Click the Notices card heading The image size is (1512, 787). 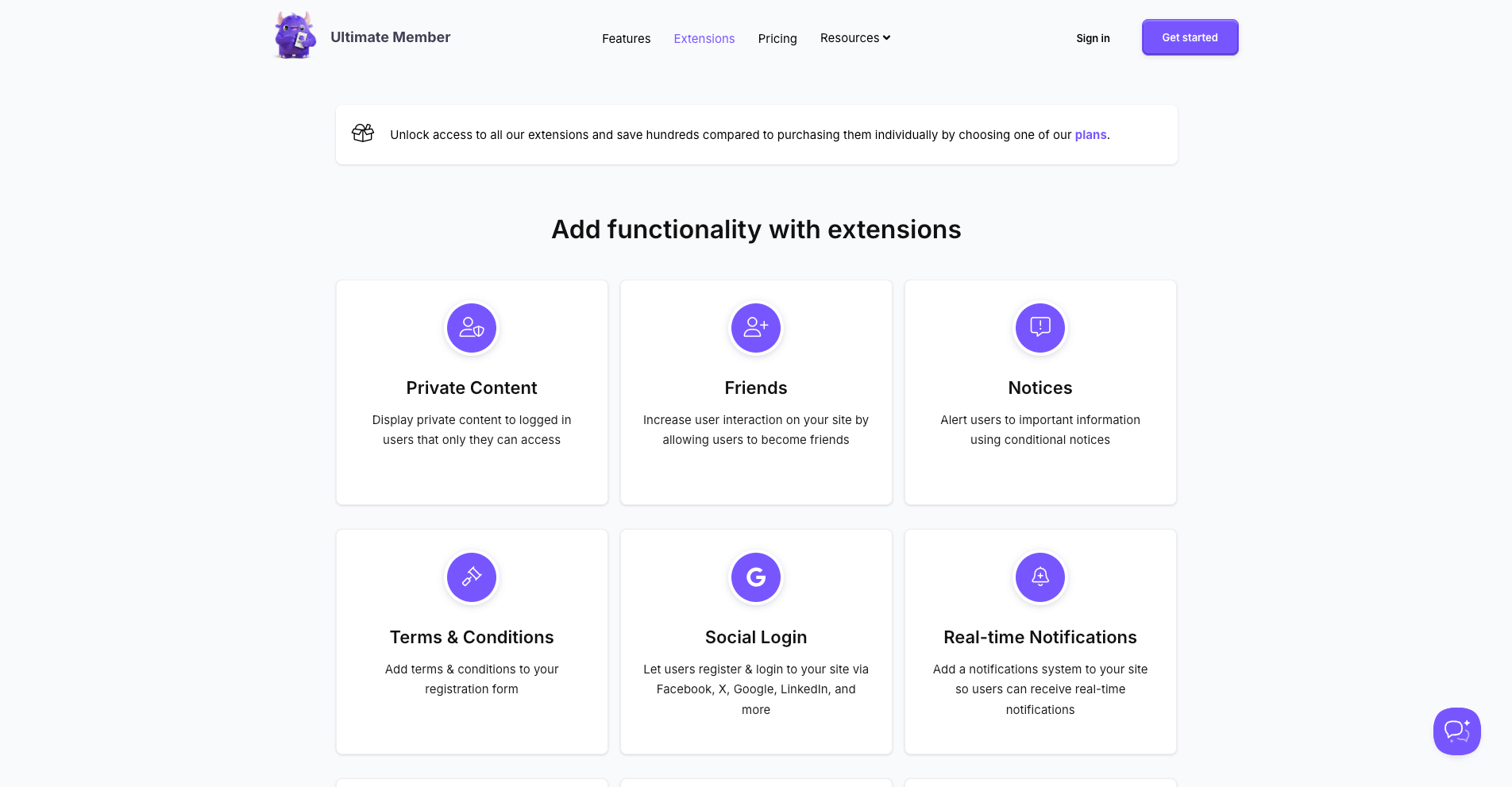1039,388
